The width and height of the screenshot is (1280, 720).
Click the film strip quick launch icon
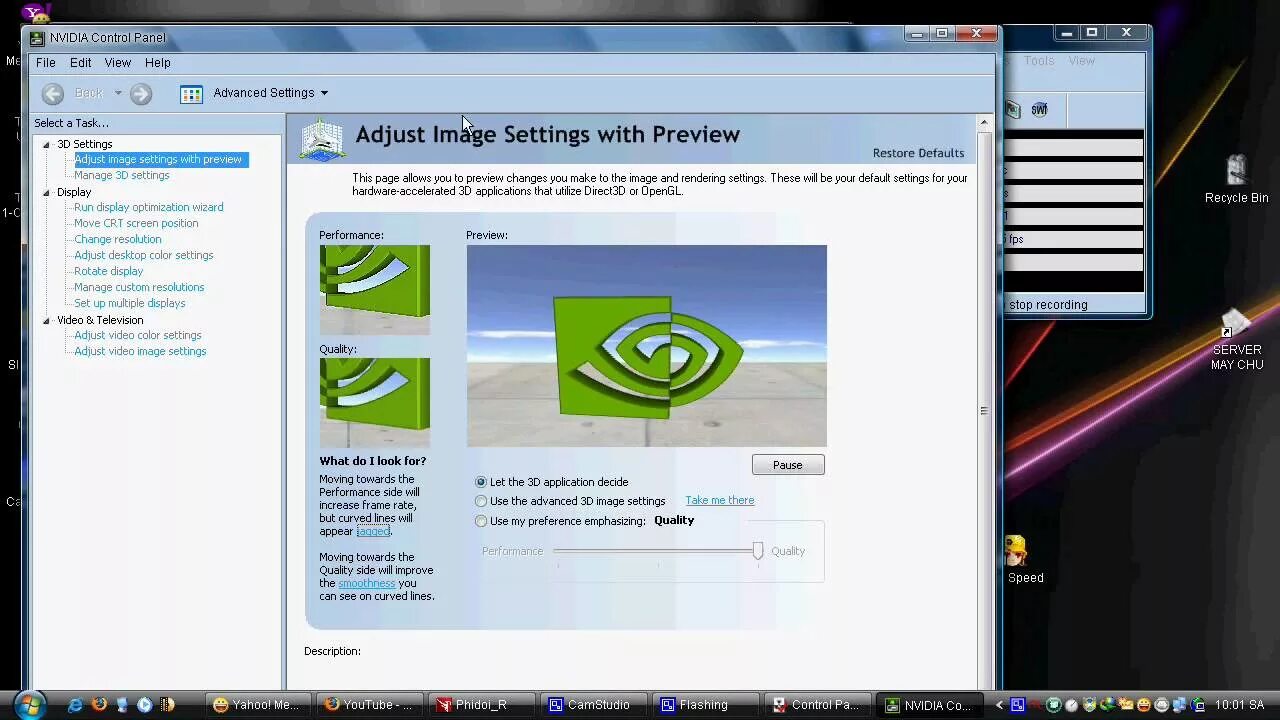tap(167, 705)
